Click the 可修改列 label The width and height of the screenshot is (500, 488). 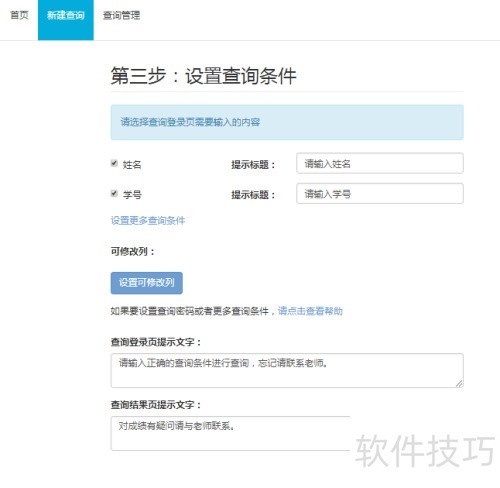[x=133, y=251]
